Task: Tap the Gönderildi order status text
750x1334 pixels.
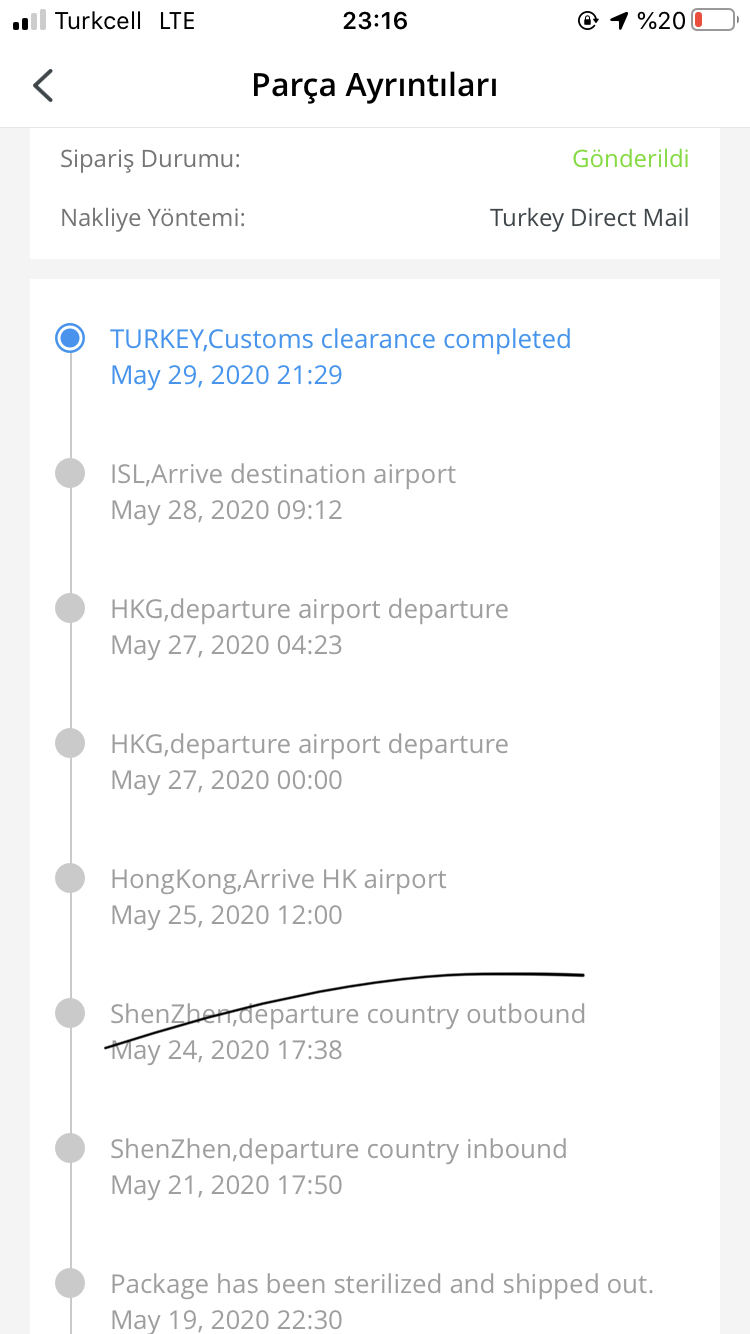Action: pos(630,159)
